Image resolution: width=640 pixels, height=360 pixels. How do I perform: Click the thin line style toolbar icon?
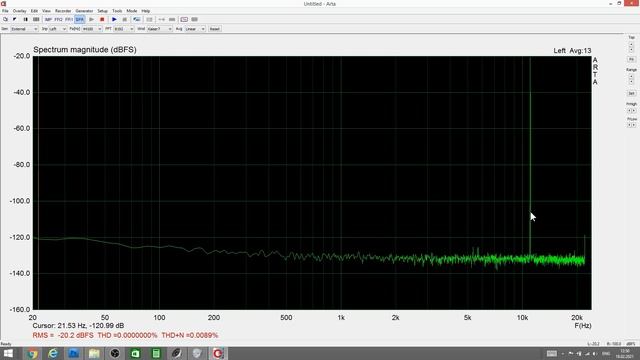162,19
